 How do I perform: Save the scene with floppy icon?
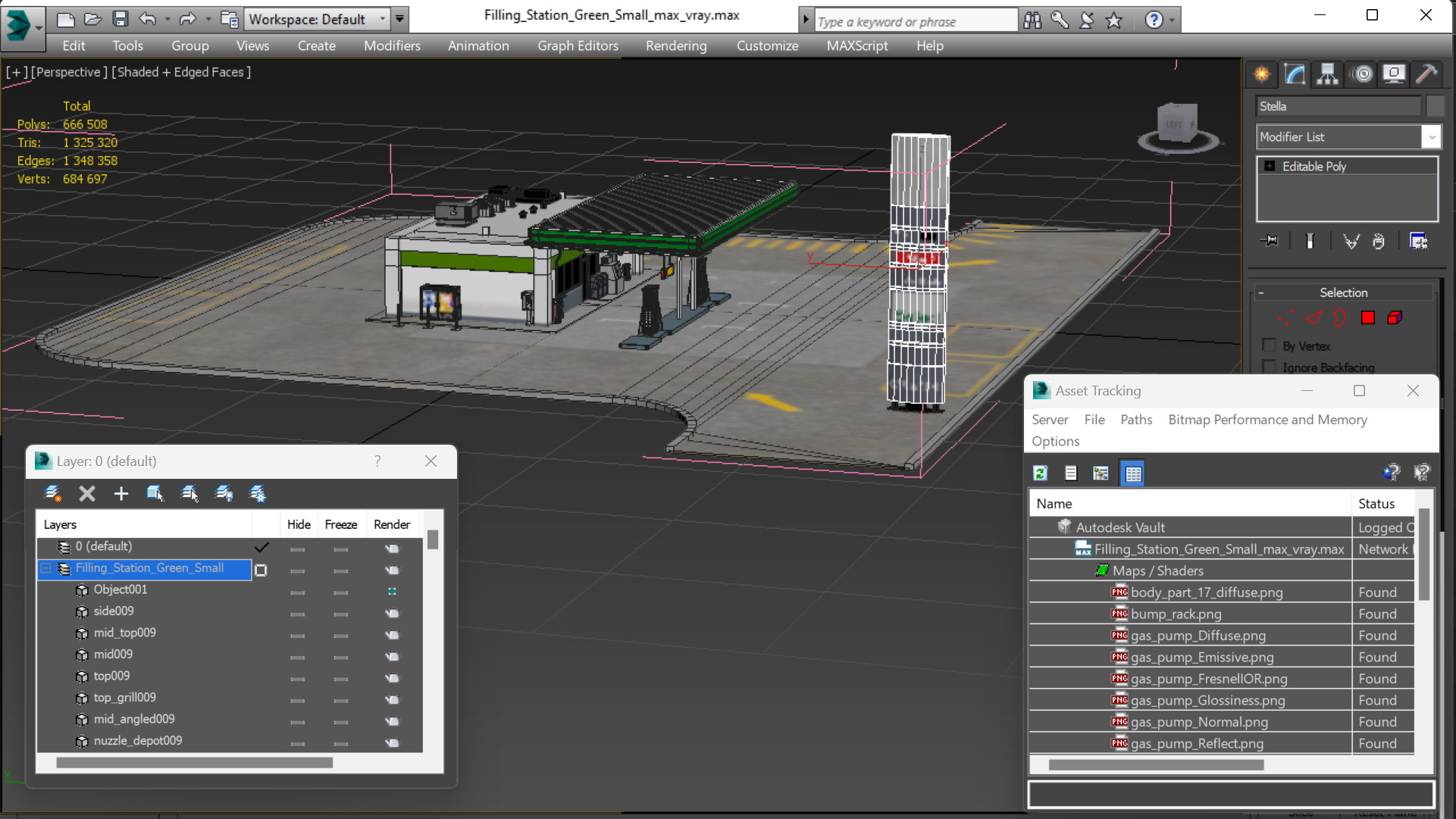click(120, 19)
